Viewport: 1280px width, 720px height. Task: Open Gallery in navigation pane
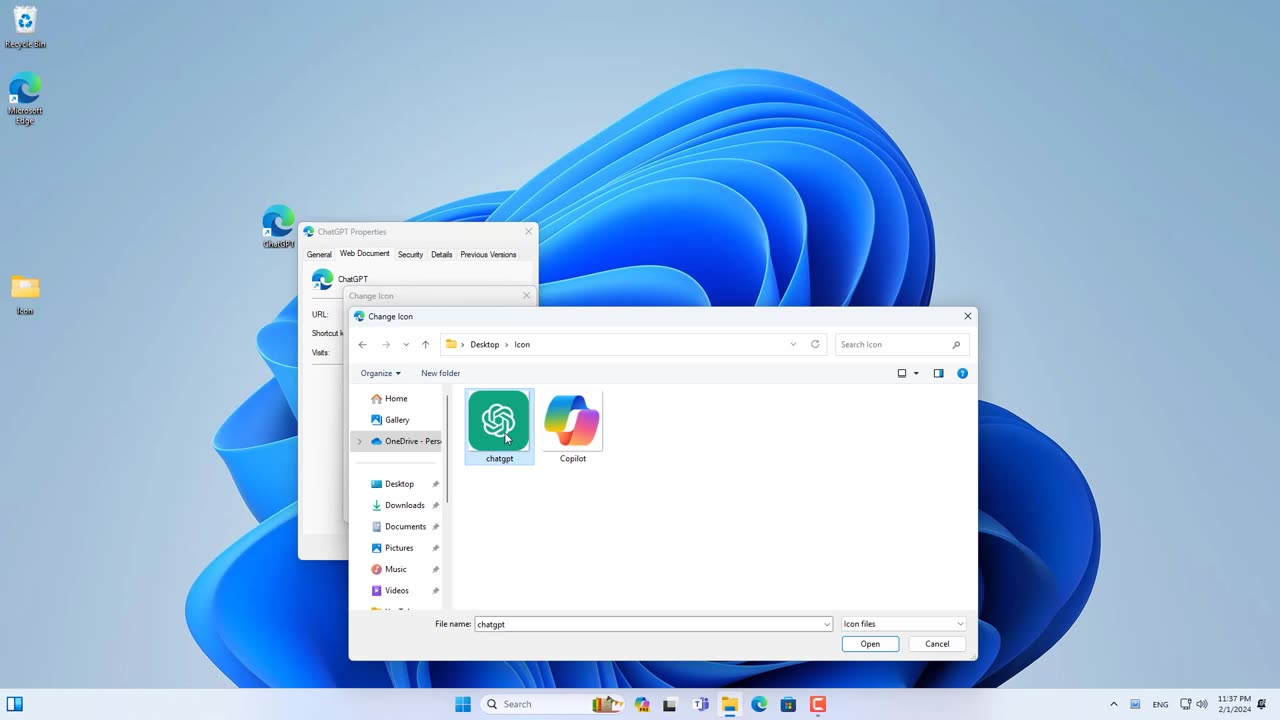pos(397,420)
